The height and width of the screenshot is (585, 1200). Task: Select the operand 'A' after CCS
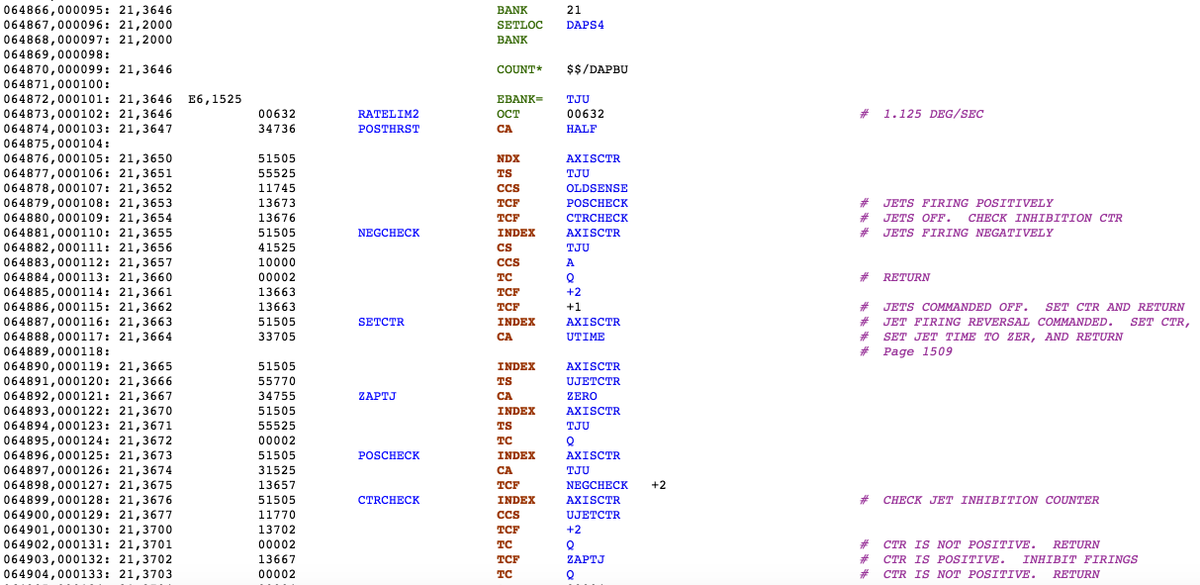[570, 263]
